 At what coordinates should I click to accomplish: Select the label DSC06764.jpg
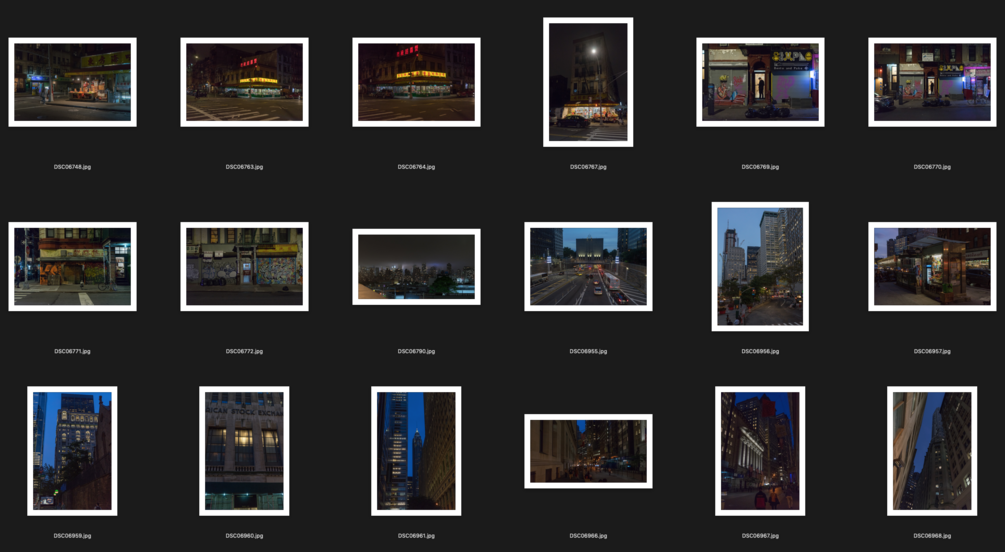[x=416, y=167]
